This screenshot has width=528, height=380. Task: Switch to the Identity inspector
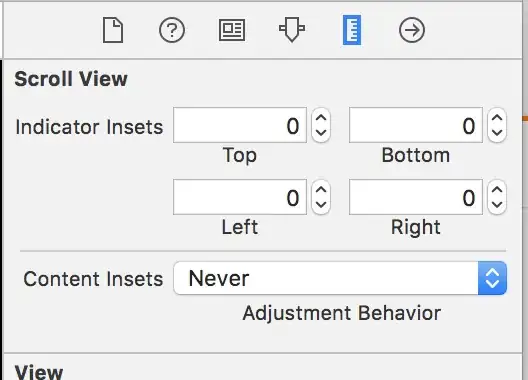(232, 30)
